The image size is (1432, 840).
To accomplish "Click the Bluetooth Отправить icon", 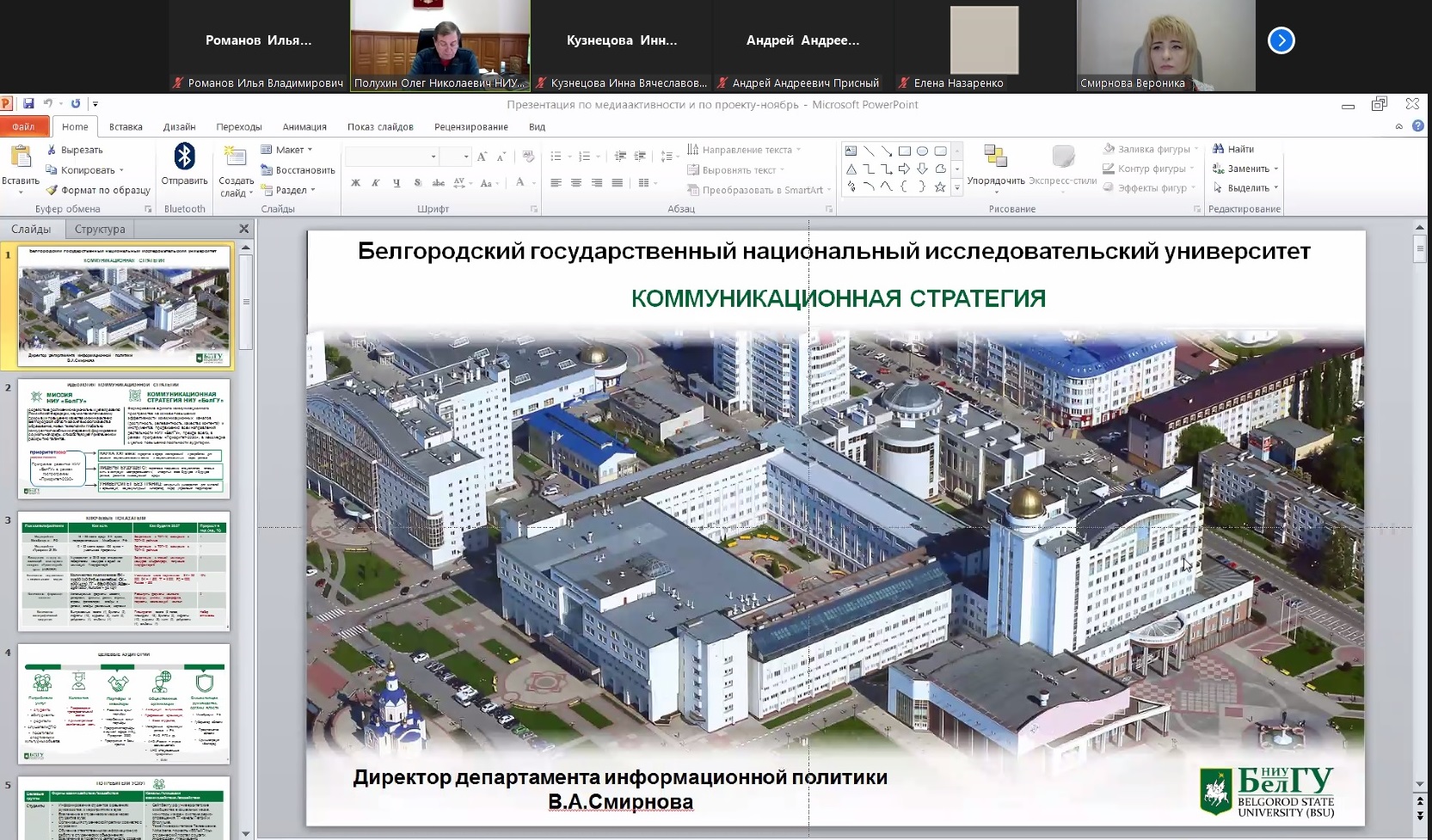I will point(184,157).
